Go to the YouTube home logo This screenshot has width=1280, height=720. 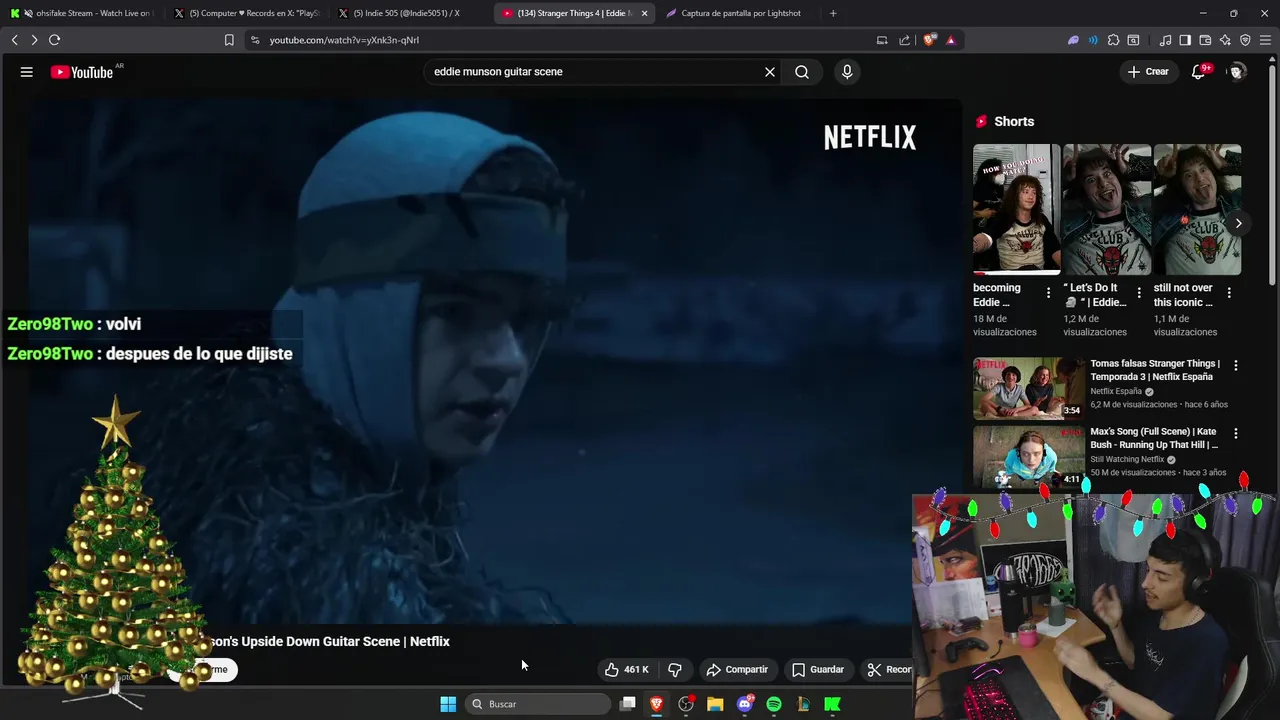coord(82,72)
